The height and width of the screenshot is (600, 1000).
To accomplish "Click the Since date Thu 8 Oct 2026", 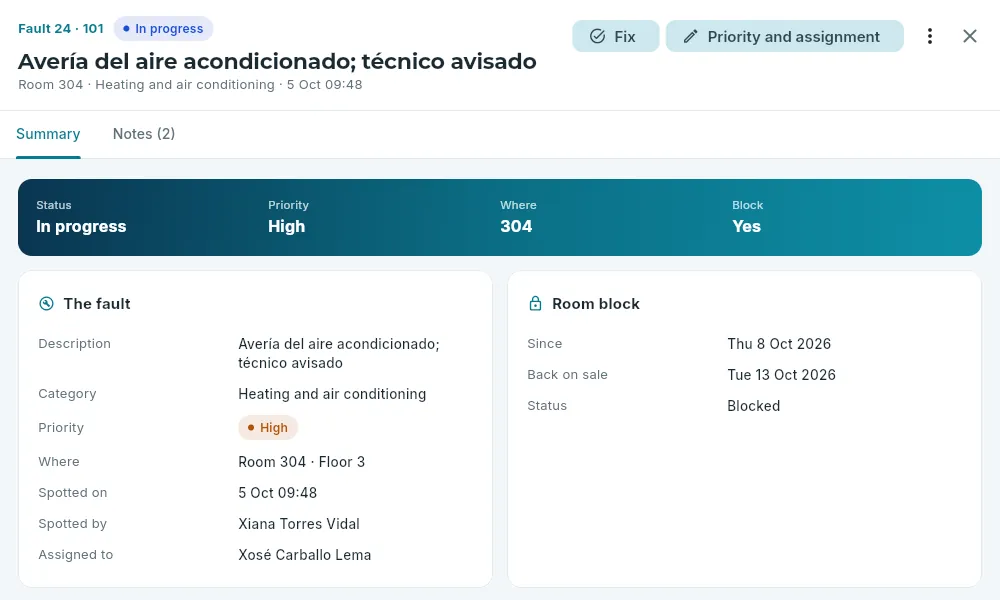I will [779, 344].
